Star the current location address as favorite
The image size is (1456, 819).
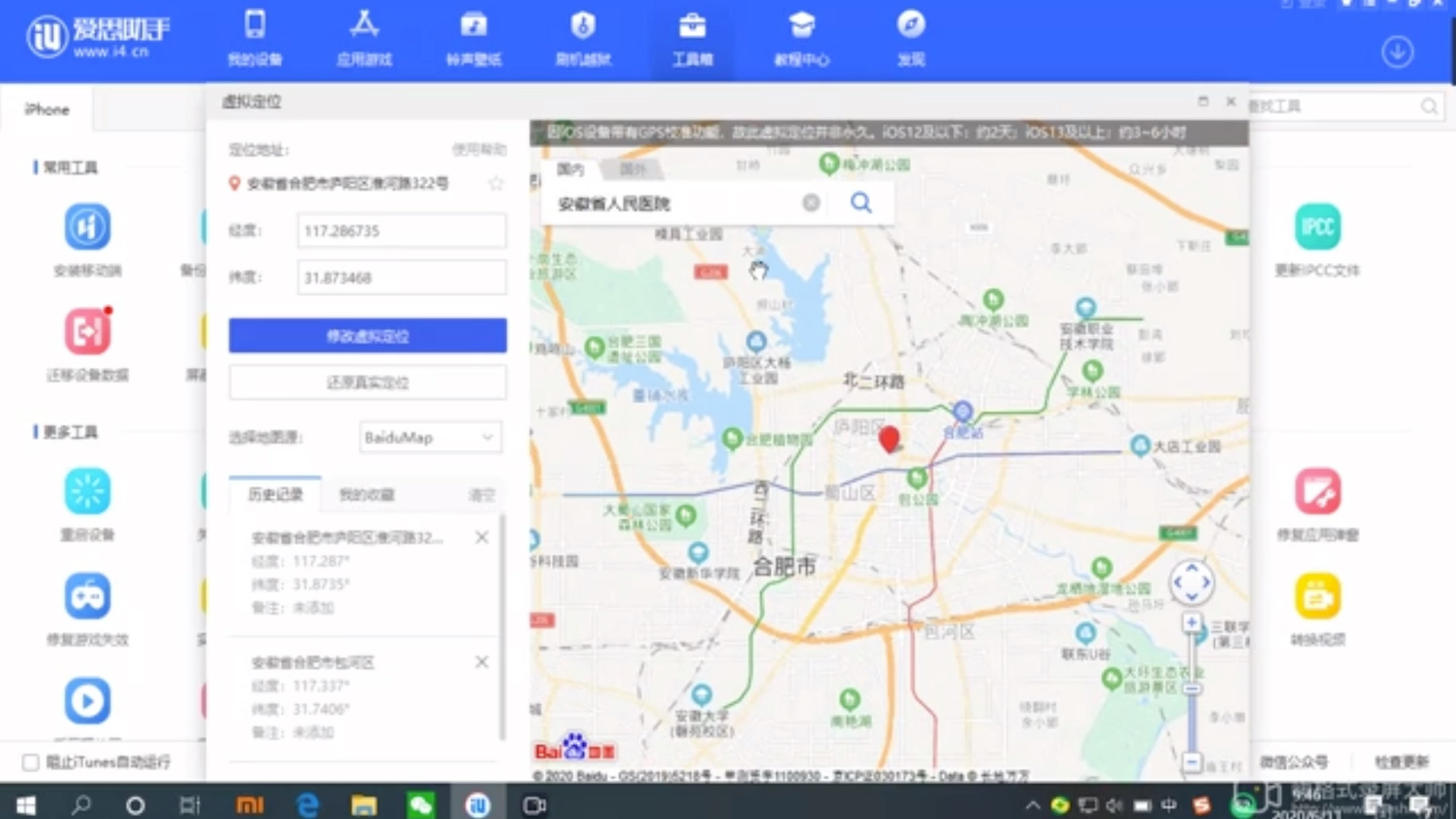(x=497, y=184)
